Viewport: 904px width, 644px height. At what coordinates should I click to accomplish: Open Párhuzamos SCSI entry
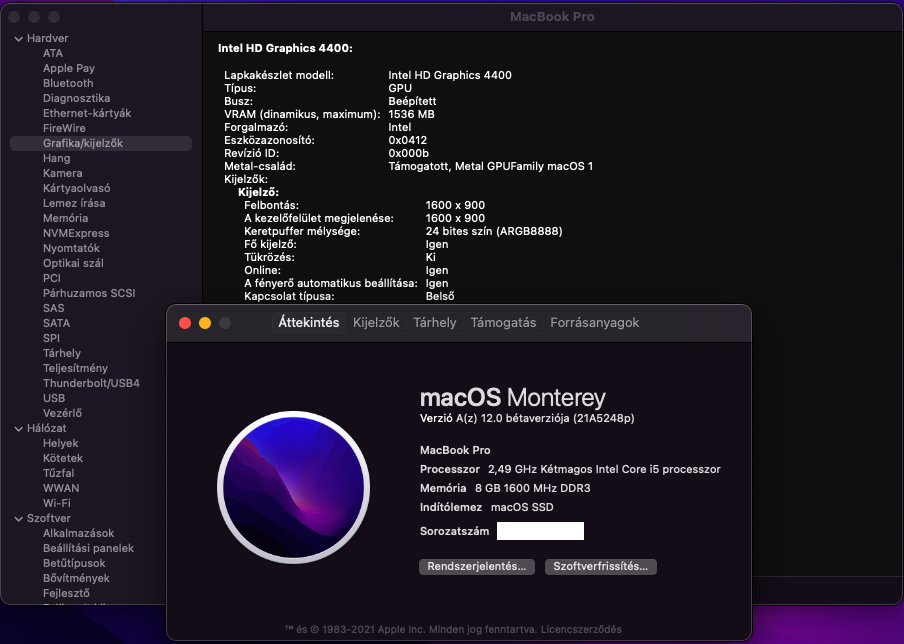click(89, 293)
